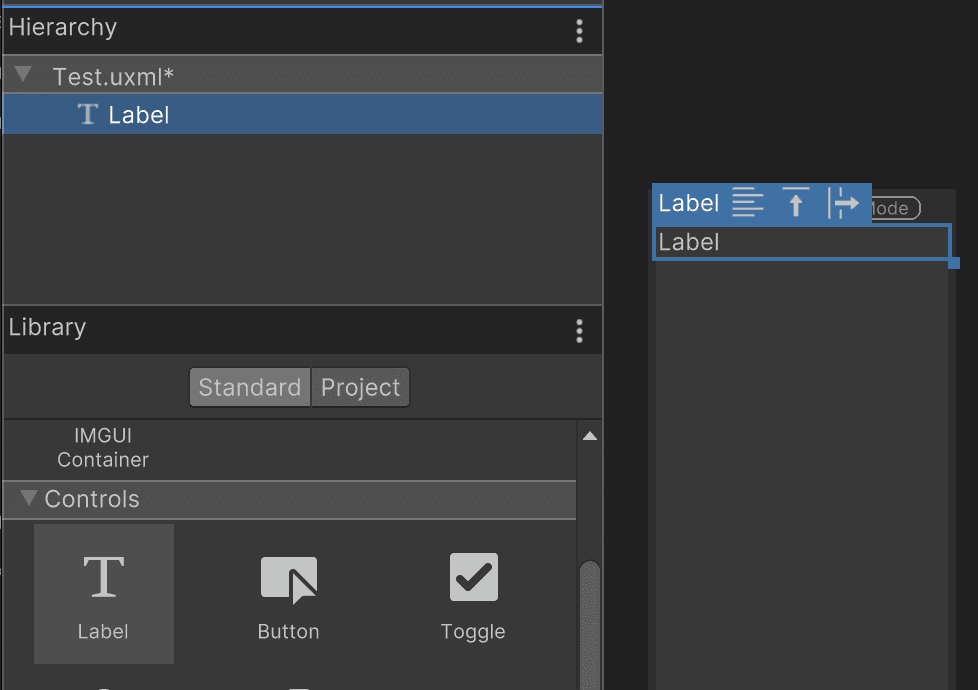Click the Label element text in canvas
This screenshot has width=978, height=690.
point(689,243)
